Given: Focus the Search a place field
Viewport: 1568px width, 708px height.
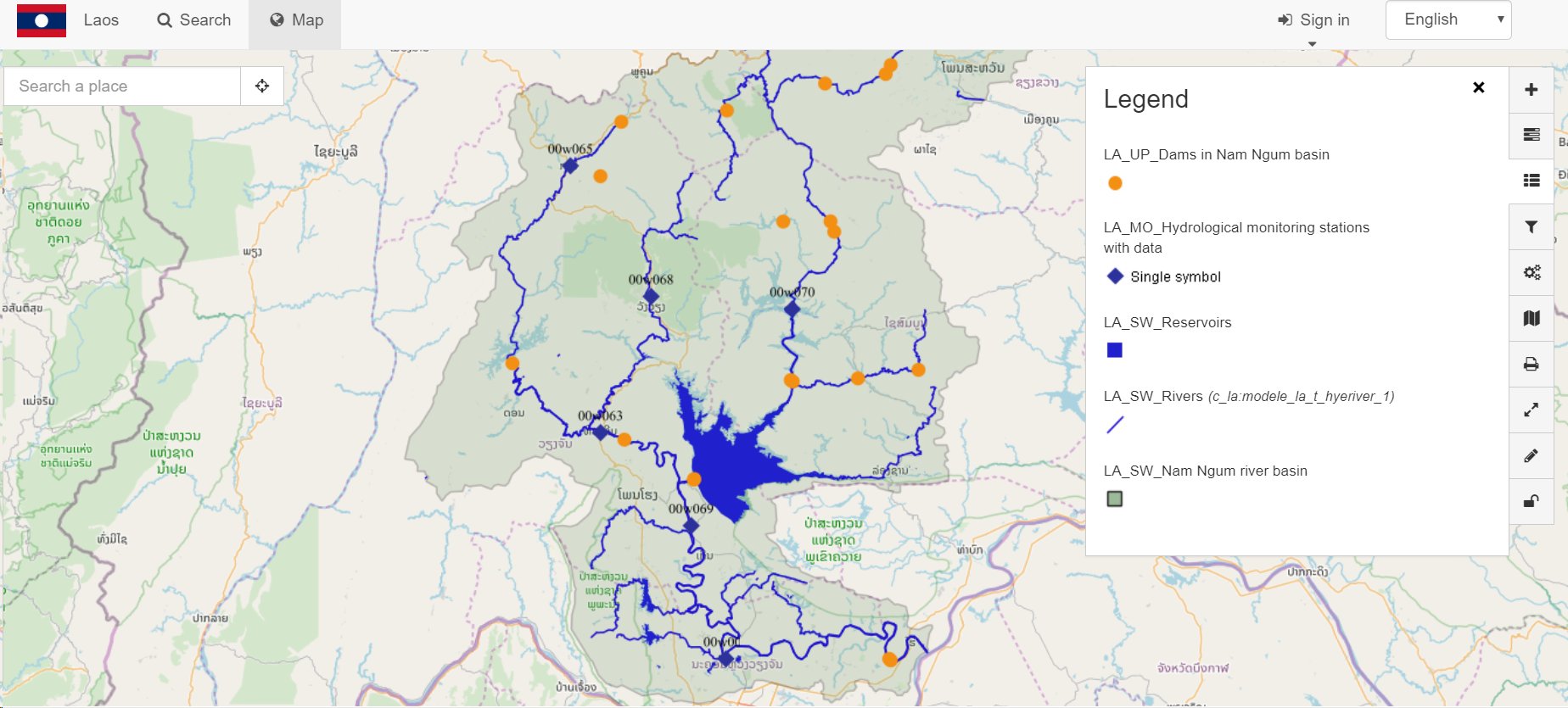Looking at the screenshot, I should click(123, 86).
